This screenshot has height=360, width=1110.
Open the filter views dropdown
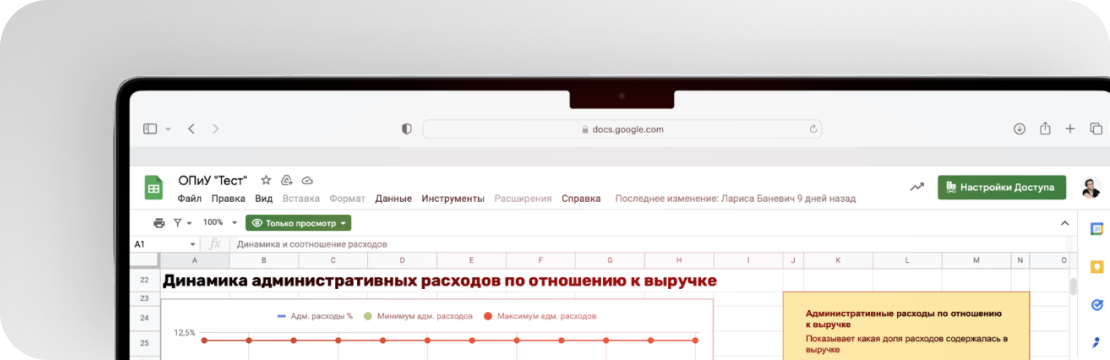click(183, 223)
